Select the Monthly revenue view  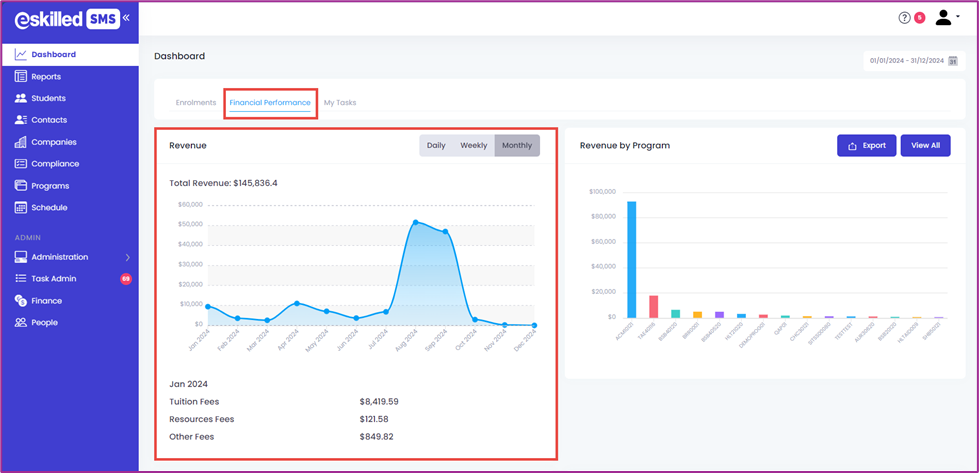(x=517, y=145)
